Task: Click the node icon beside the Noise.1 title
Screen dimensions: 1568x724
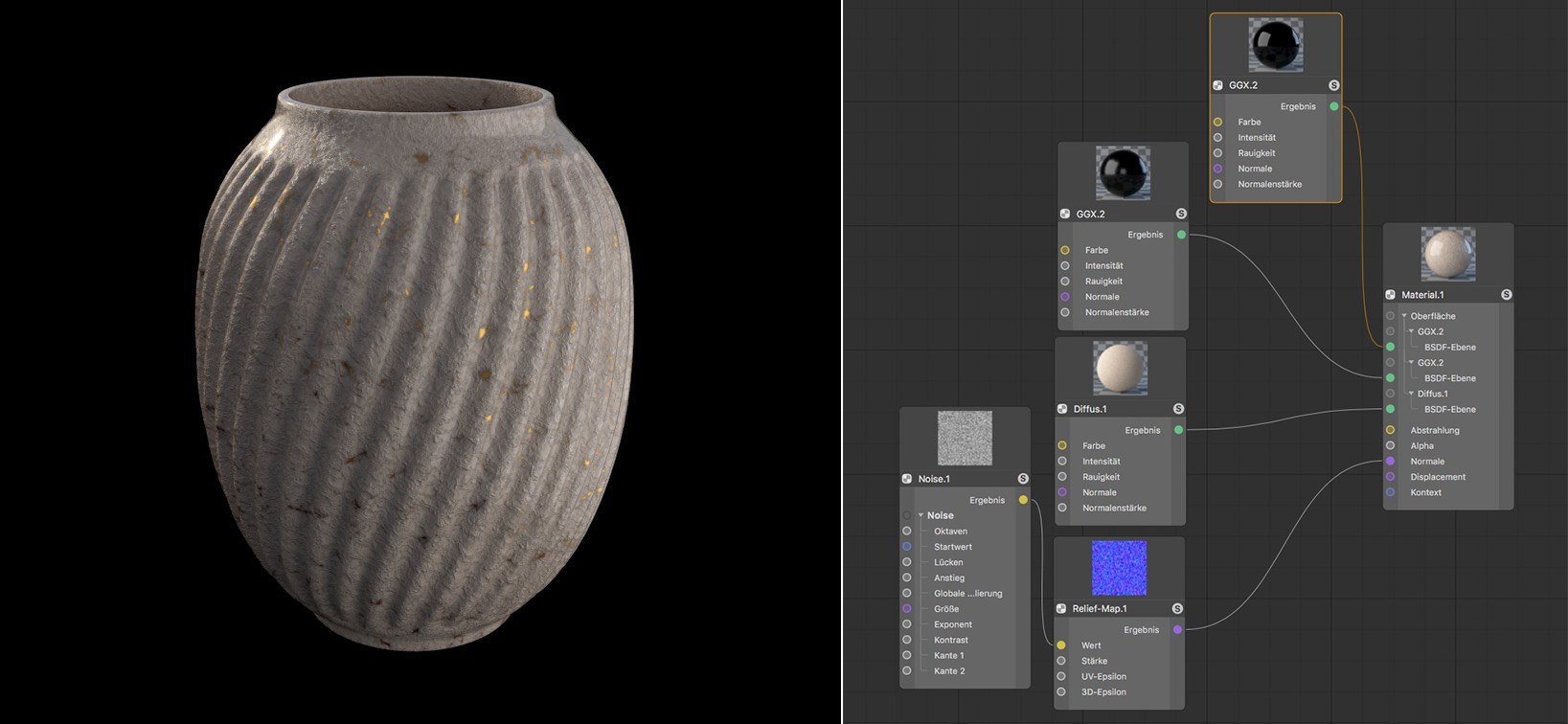Action: point(907,479)
